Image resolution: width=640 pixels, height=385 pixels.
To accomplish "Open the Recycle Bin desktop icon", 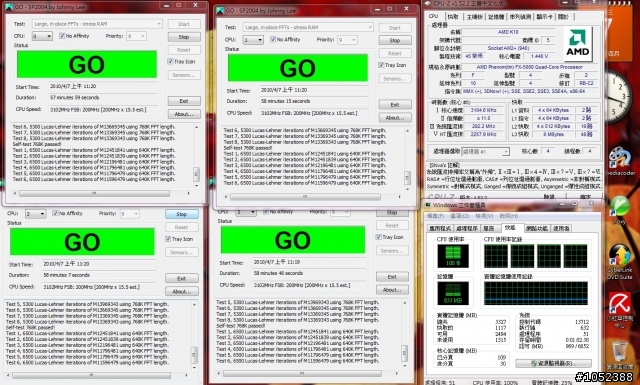I will tap(620, 355).
